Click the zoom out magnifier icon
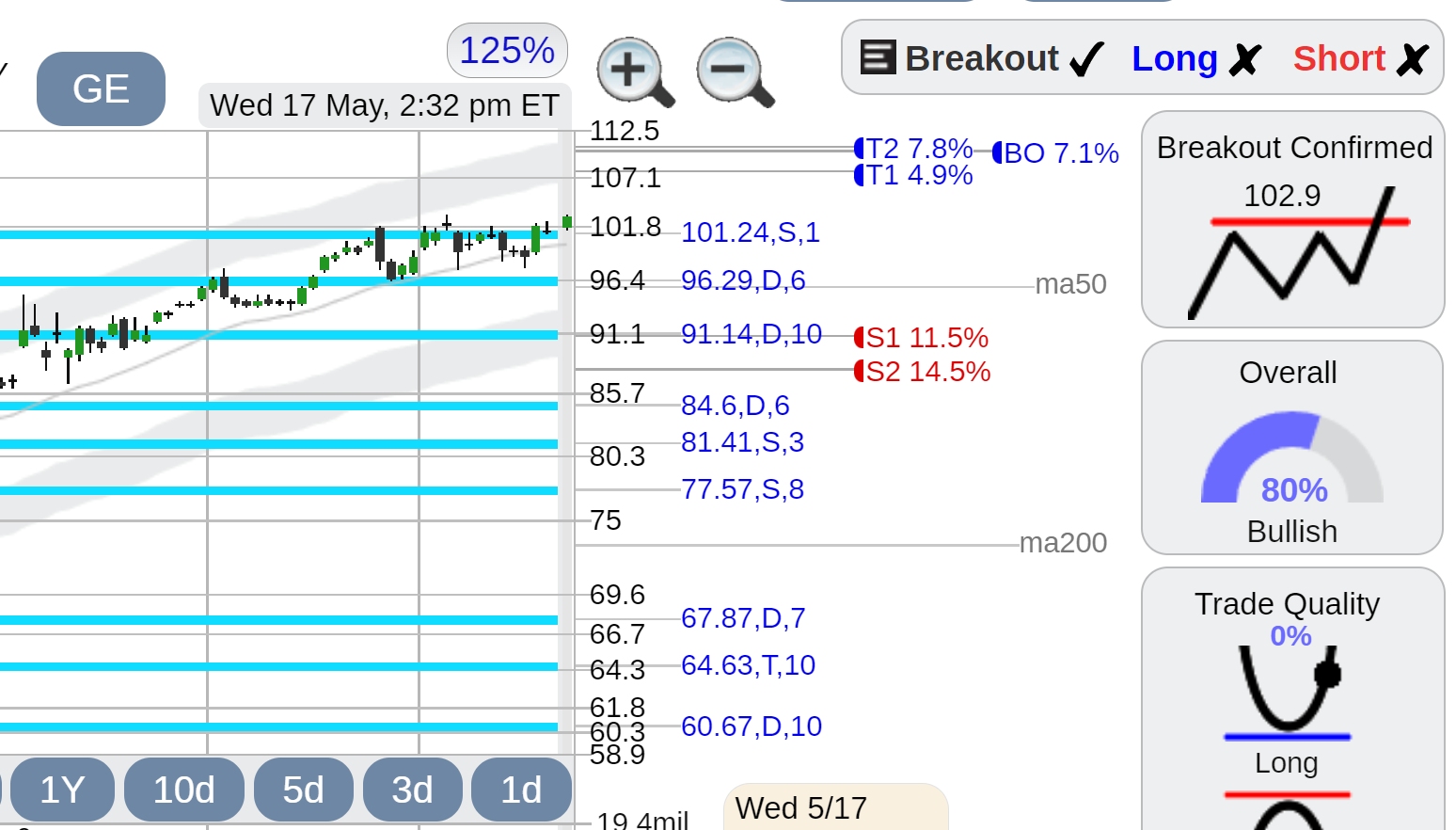Image resolution: width=1456 pixels, height=830 pixels. click(x=735, y=72)
